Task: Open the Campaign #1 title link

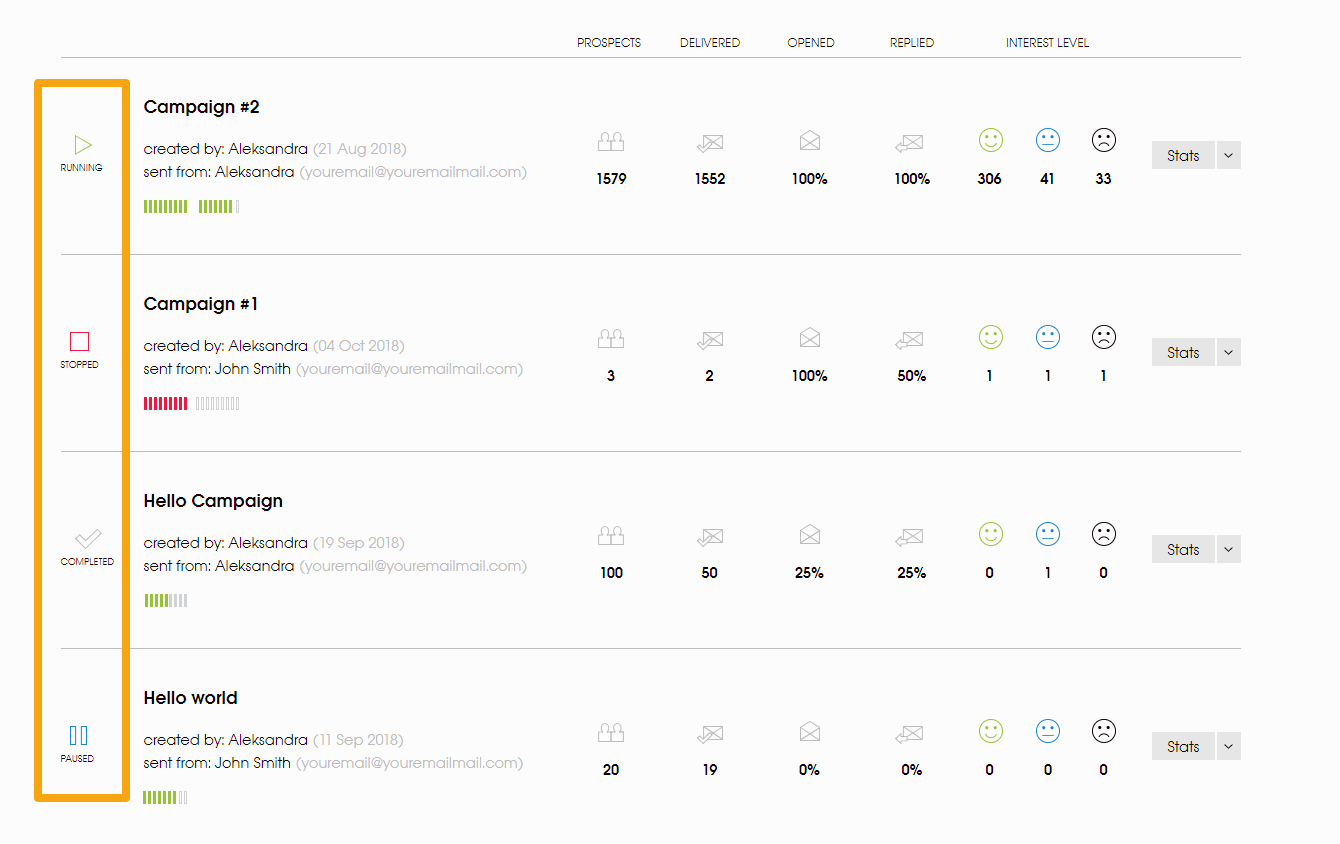Action: point(201,304)
